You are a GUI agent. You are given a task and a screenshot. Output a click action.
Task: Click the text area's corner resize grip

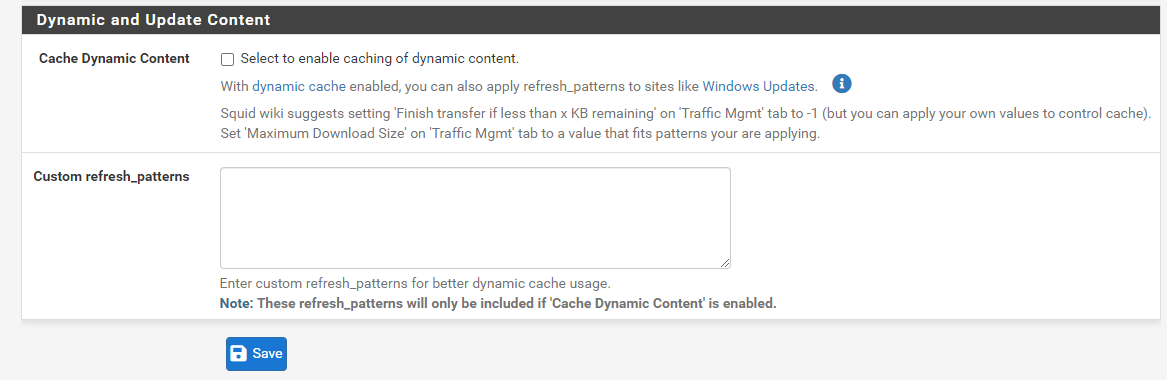click(x=725, y=263)
